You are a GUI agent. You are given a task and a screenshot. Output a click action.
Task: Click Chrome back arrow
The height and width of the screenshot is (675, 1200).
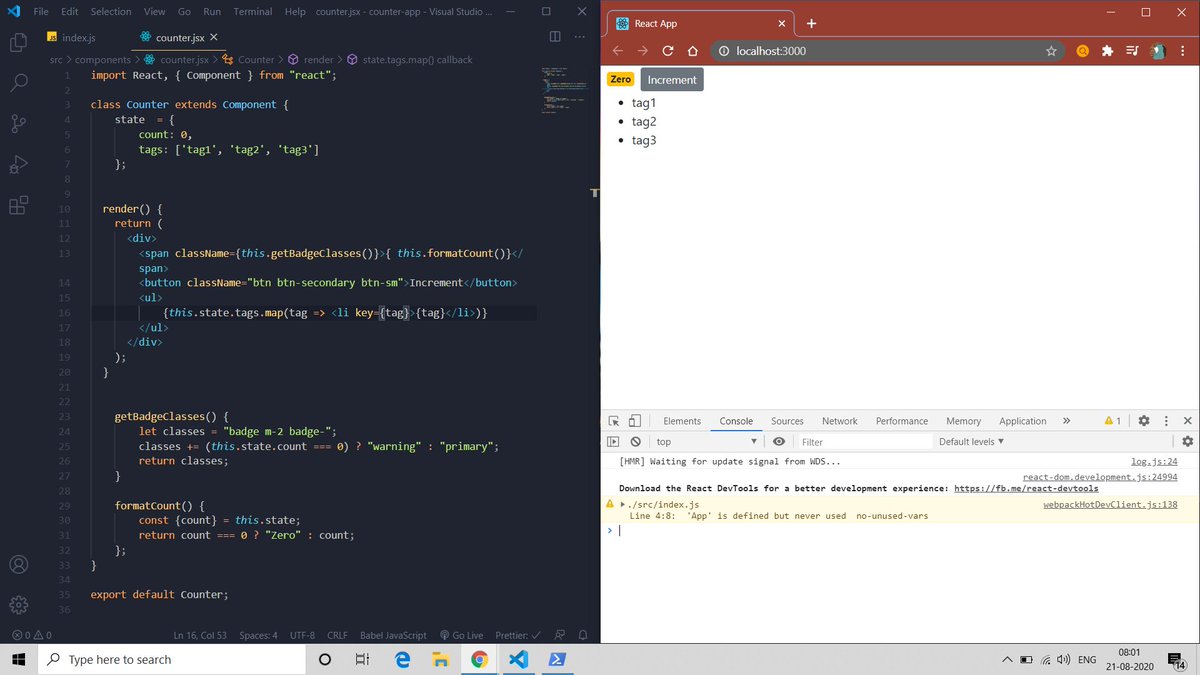pos(618,51)
